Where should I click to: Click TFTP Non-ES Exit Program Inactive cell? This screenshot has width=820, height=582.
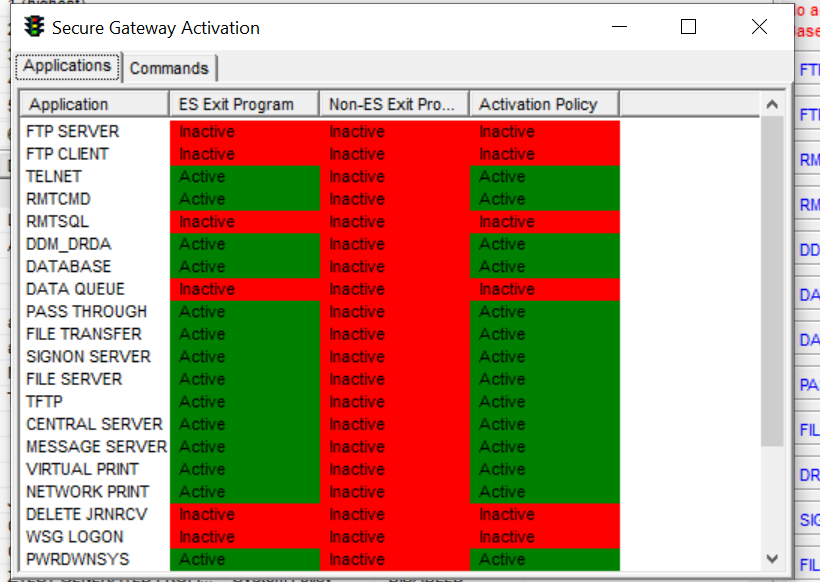coord(395,402)
